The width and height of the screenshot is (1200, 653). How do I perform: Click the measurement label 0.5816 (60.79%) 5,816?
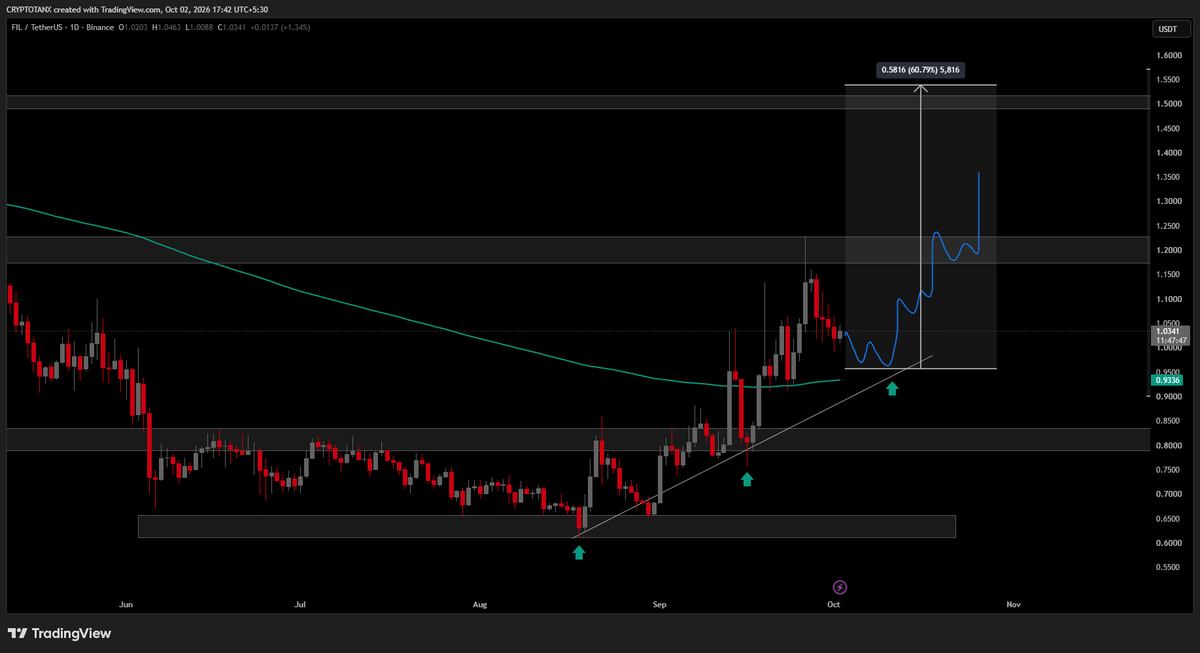(x=922, y=70)
